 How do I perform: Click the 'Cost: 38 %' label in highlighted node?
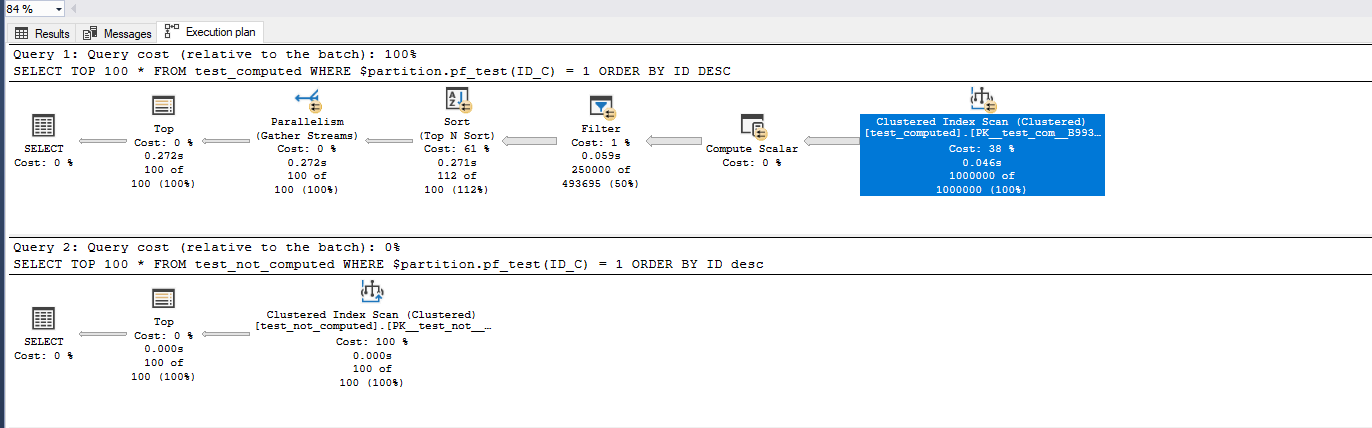coord(982,148)
